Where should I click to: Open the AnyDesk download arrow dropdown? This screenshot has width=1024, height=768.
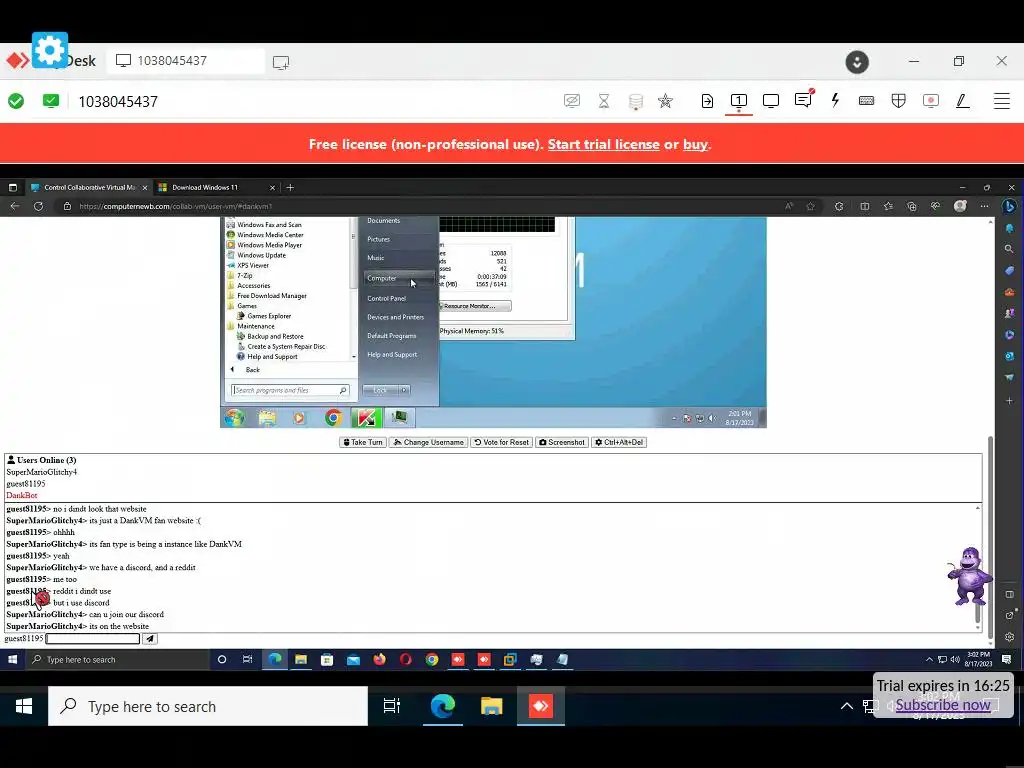point(857,62)
